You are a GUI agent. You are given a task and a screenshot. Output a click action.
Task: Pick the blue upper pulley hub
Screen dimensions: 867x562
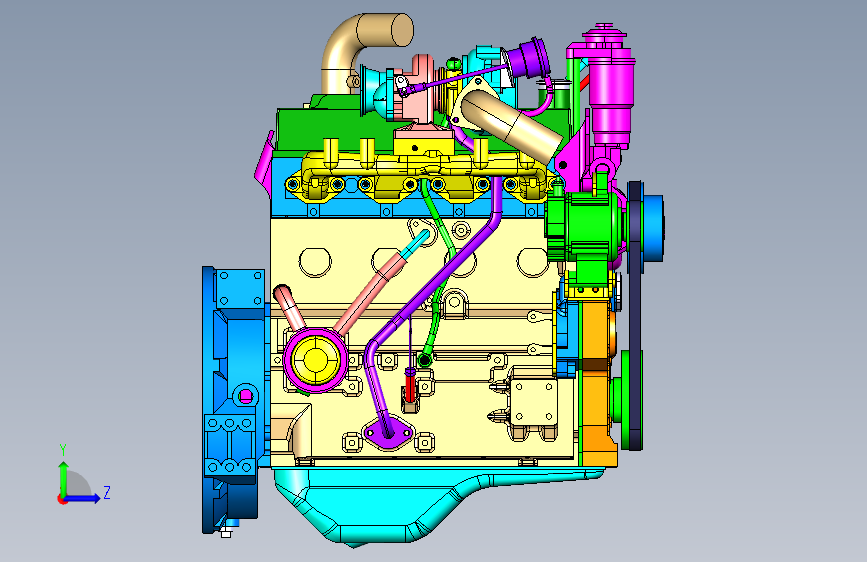[653, 228]
